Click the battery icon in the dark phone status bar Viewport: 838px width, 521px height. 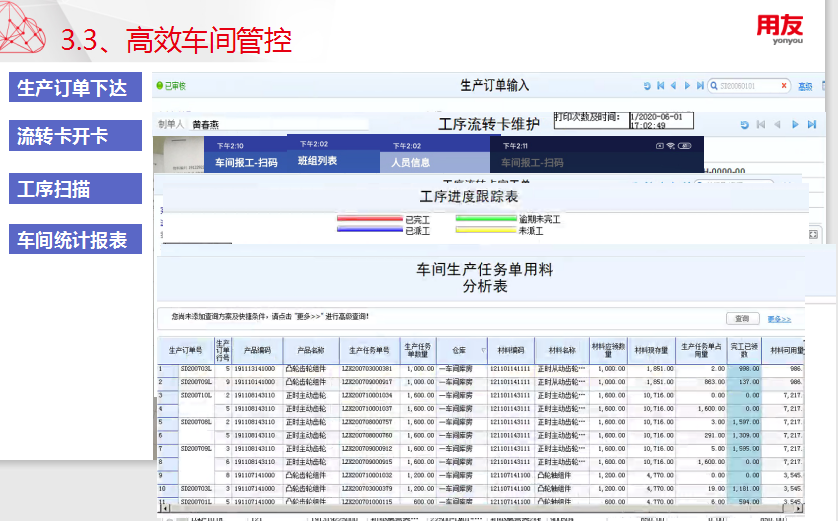(686, 146)
